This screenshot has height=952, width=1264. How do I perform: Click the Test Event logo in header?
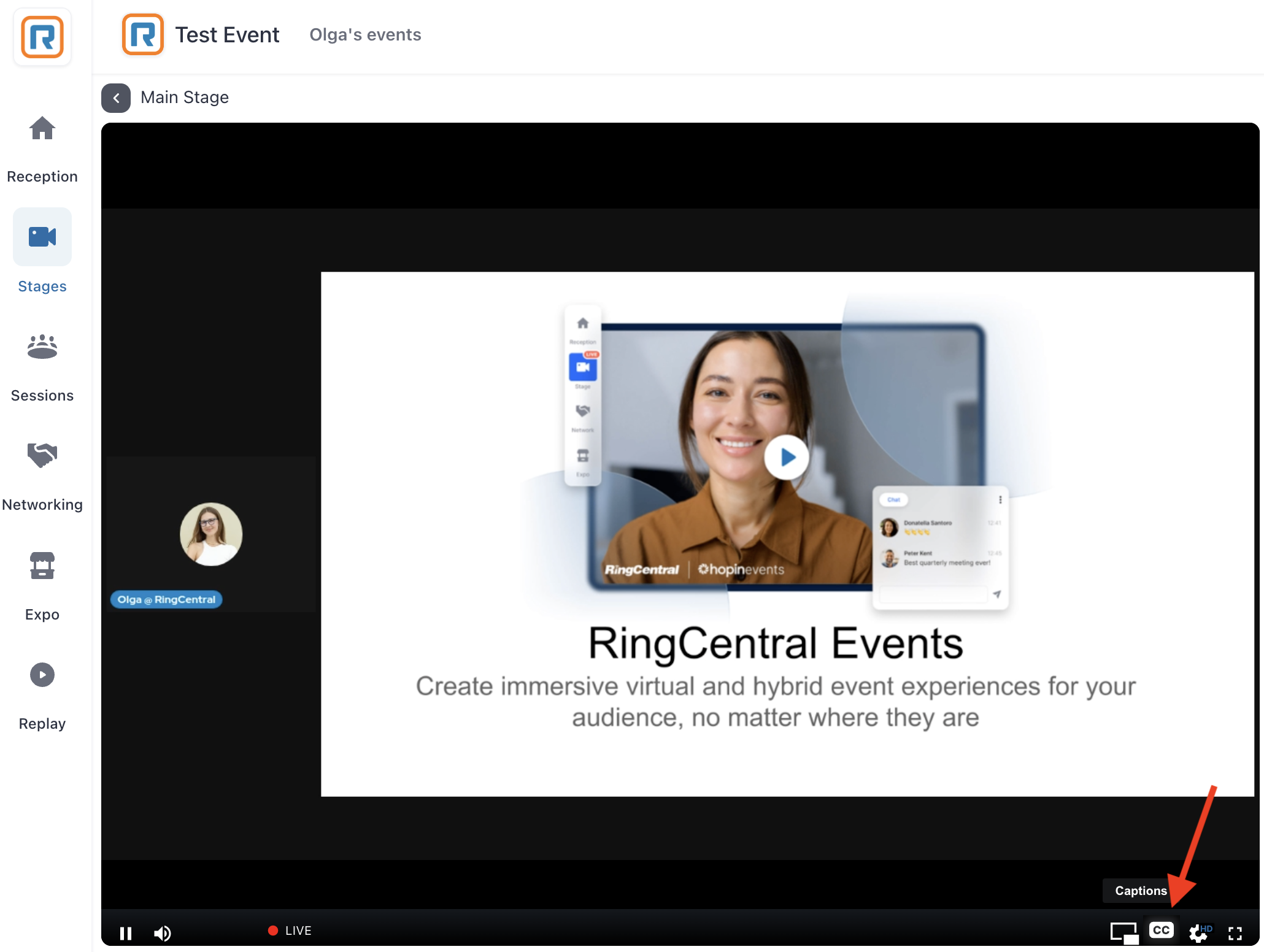[142, 34]
